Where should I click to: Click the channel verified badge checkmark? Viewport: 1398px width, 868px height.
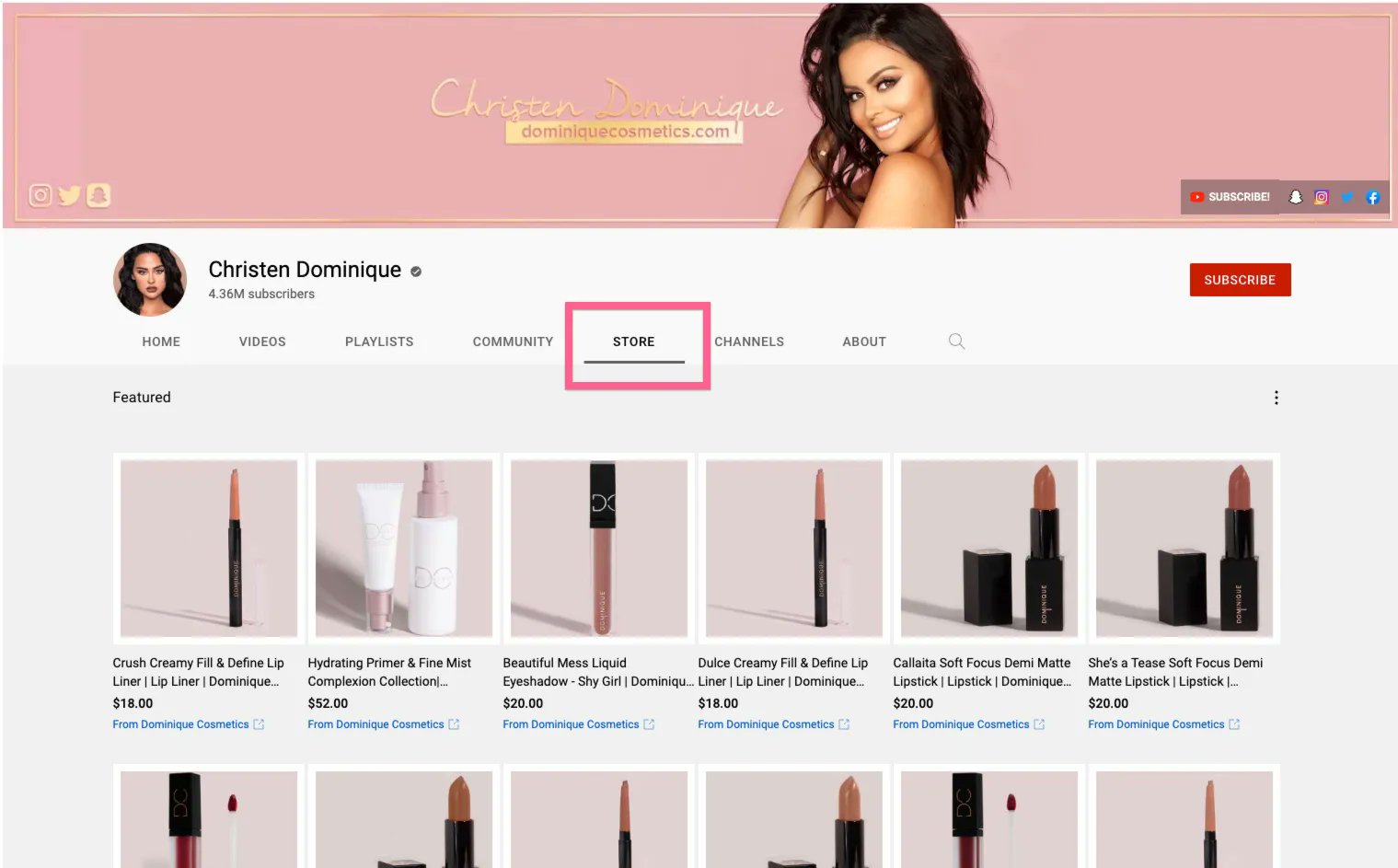click(416, 272)
